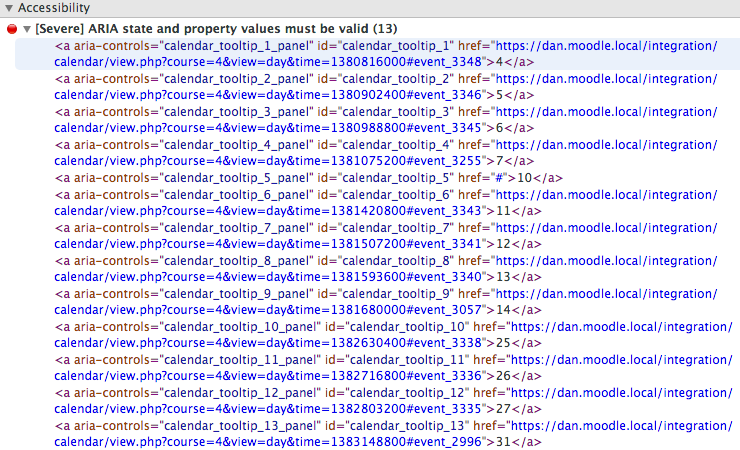This screenshot has height=450, width=740.
Task: Select the calendar_tooltip_1 anchor element row
Action: point(378,54)
